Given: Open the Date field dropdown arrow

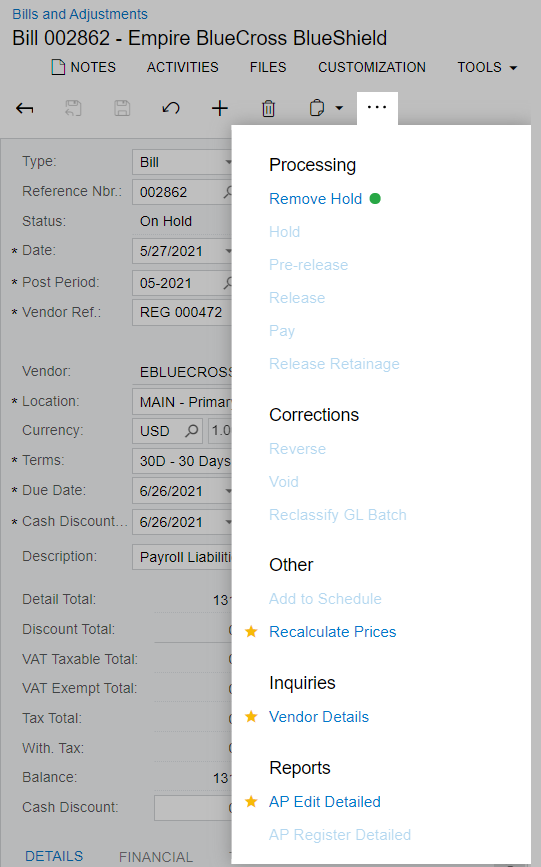Looking at the screenshot, I should (x=228, y=251).
